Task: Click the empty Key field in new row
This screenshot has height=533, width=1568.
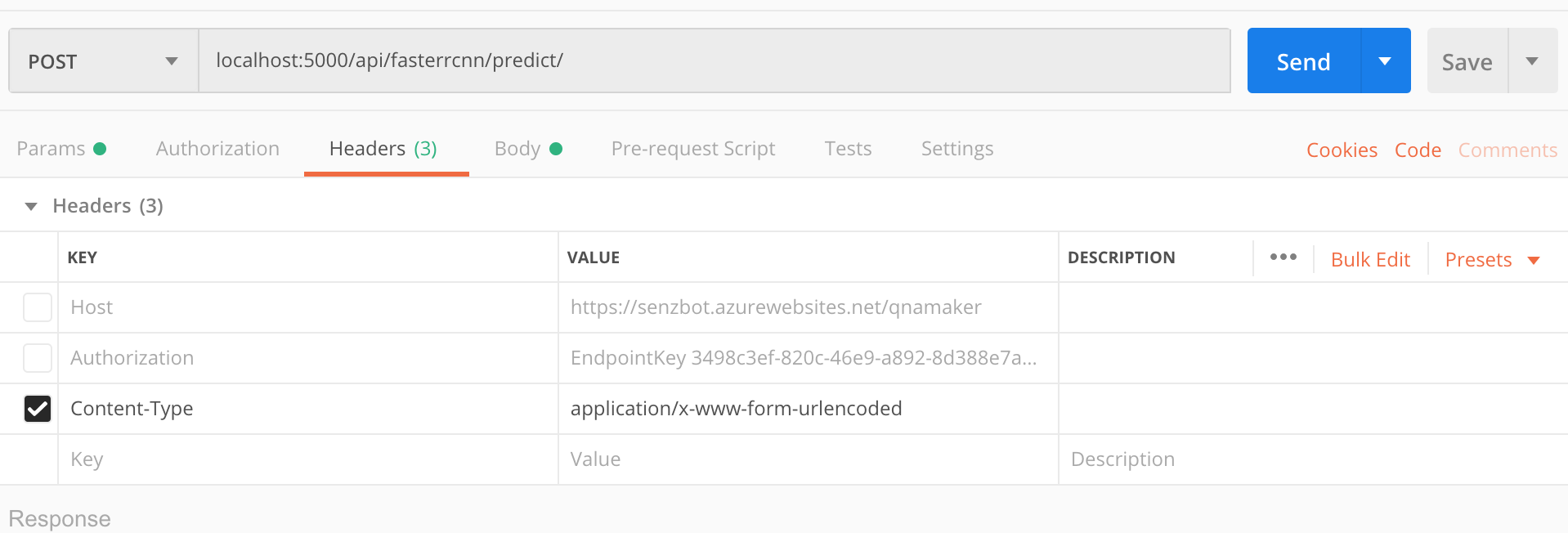Action: [307, 459]
